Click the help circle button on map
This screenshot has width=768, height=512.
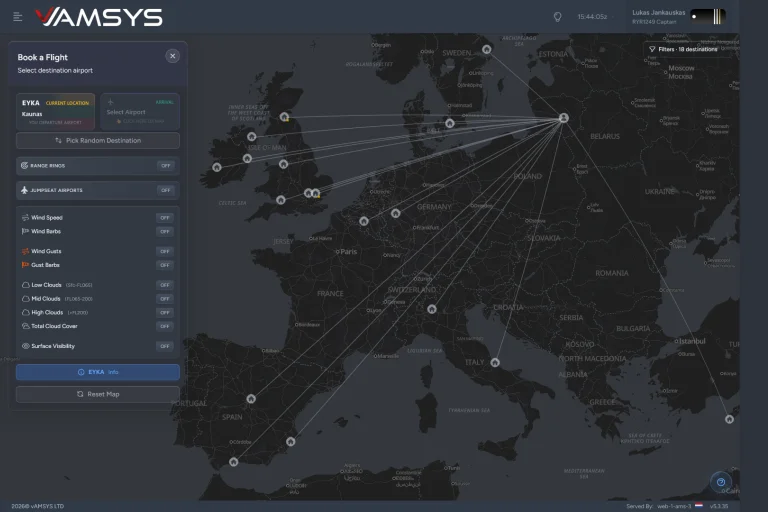[720, 482]
